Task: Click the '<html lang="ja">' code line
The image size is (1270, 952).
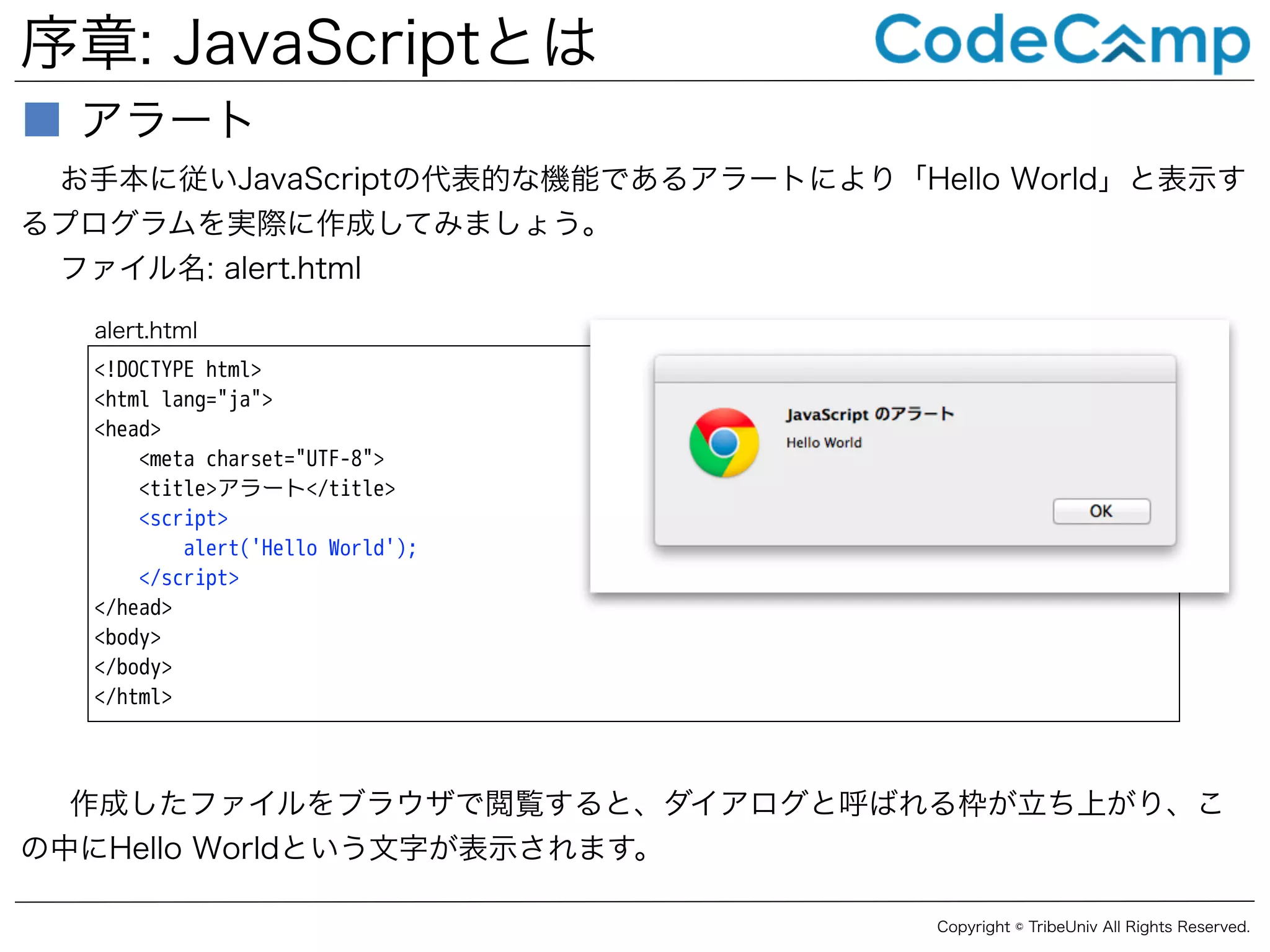Action: [x=184, y=400]
